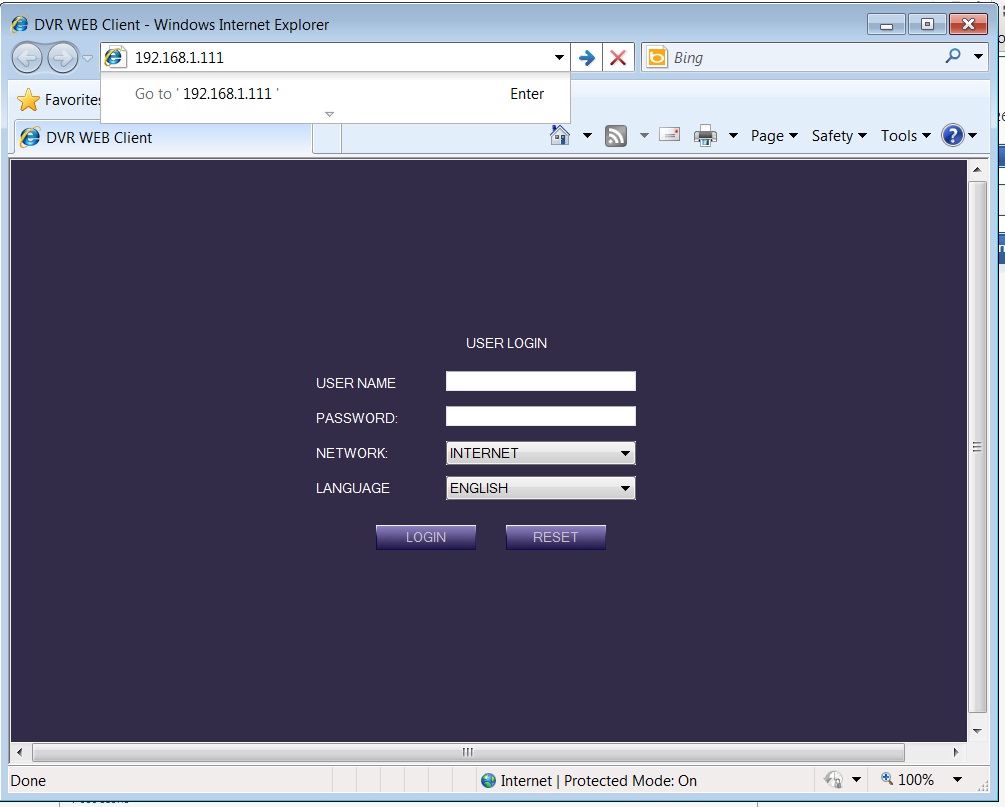
Task: Open the Page menu
Action: [x=774, y=136]
